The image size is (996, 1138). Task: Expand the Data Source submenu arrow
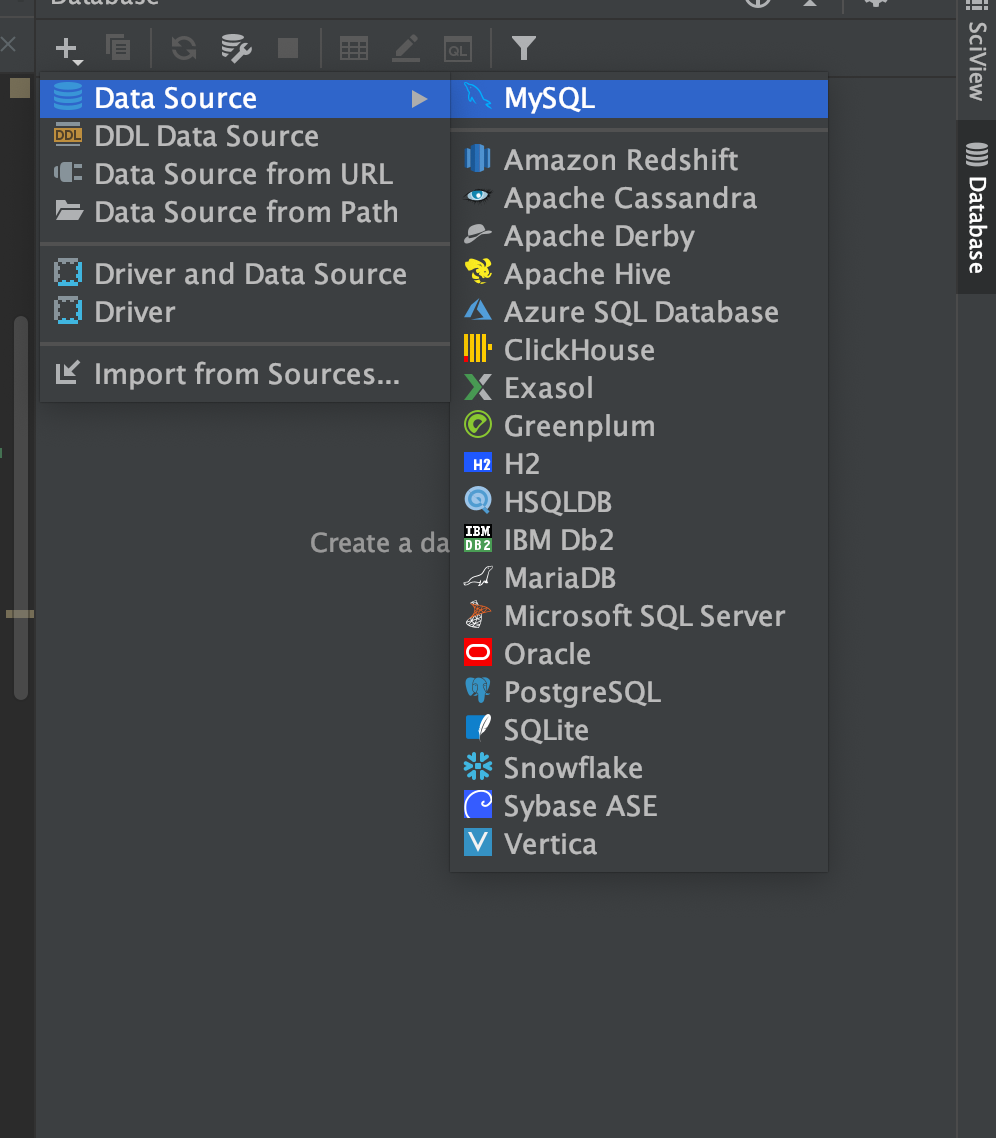coord(419,98)
